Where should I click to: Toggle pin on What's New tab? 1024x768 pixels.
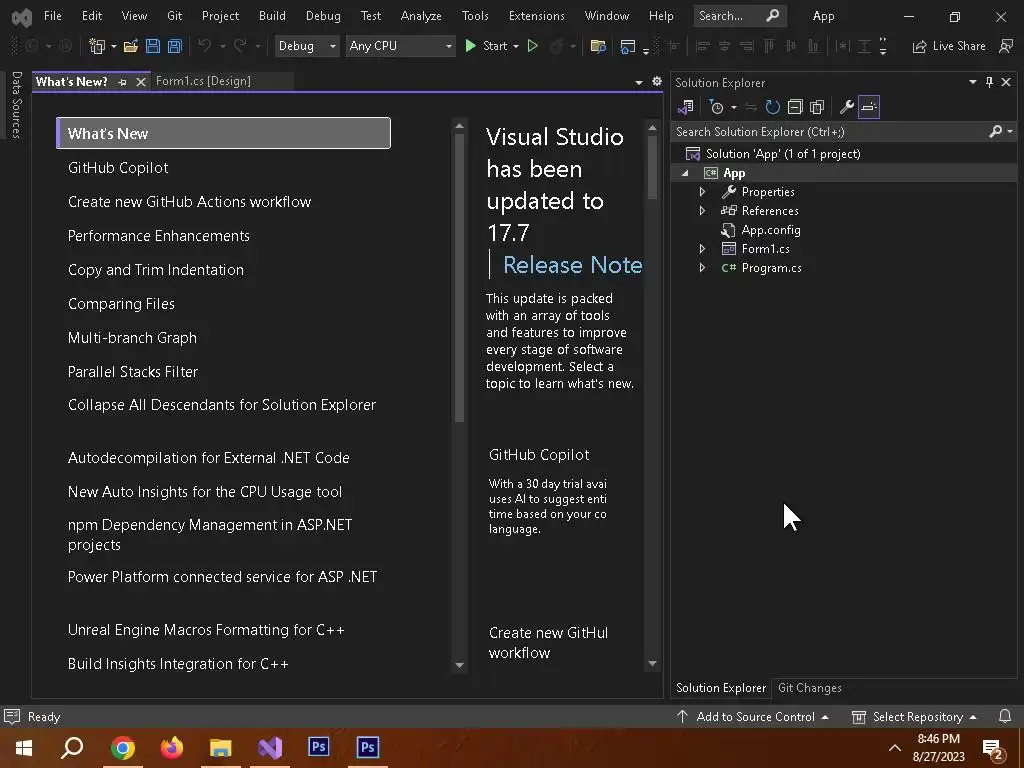(x=122, y=82)
